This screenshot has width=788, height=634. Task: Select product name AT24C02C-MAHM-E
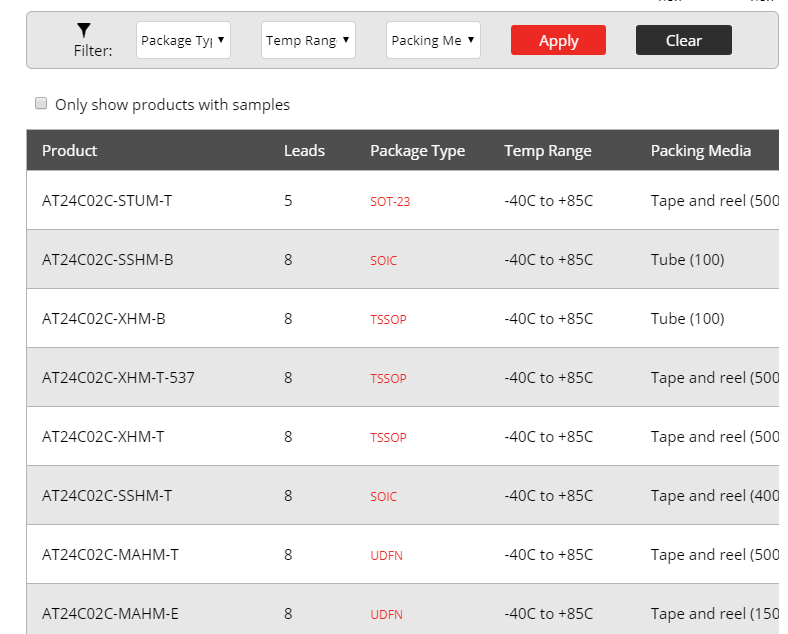click(110, 614)
